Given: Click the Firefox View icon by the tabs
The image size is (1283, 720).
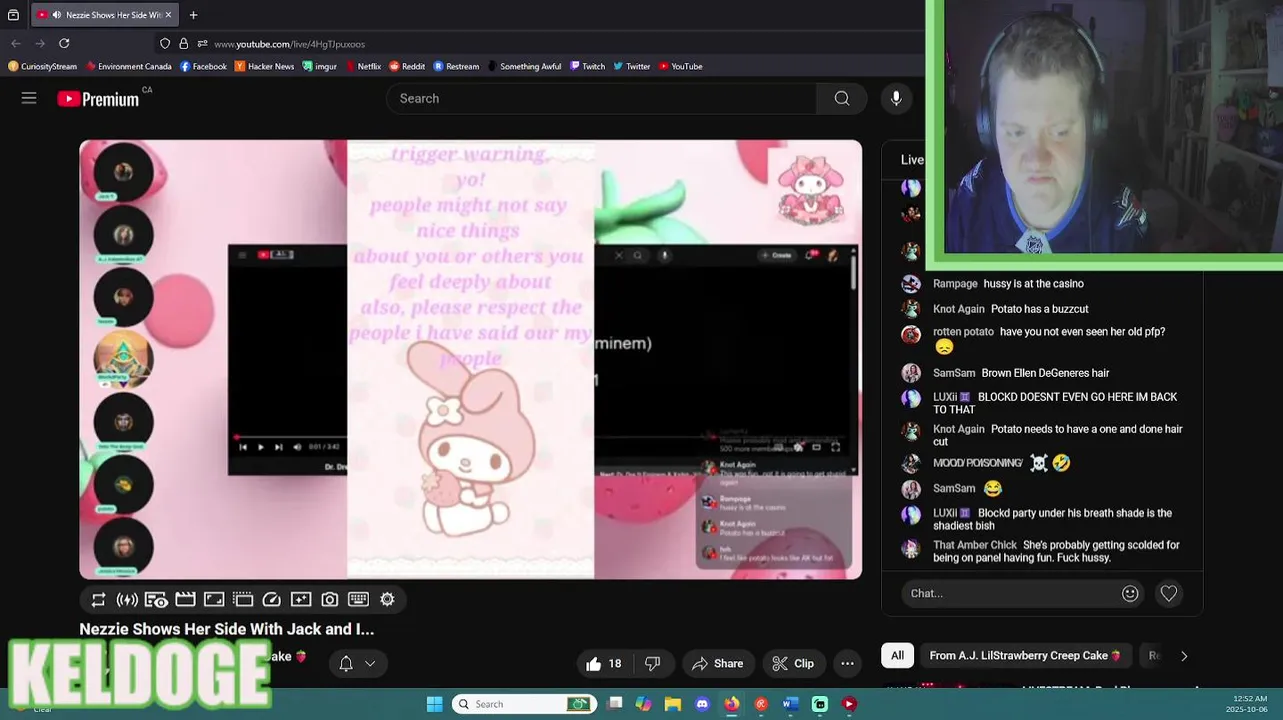Looking at the screenshot, I should [13, 15].
